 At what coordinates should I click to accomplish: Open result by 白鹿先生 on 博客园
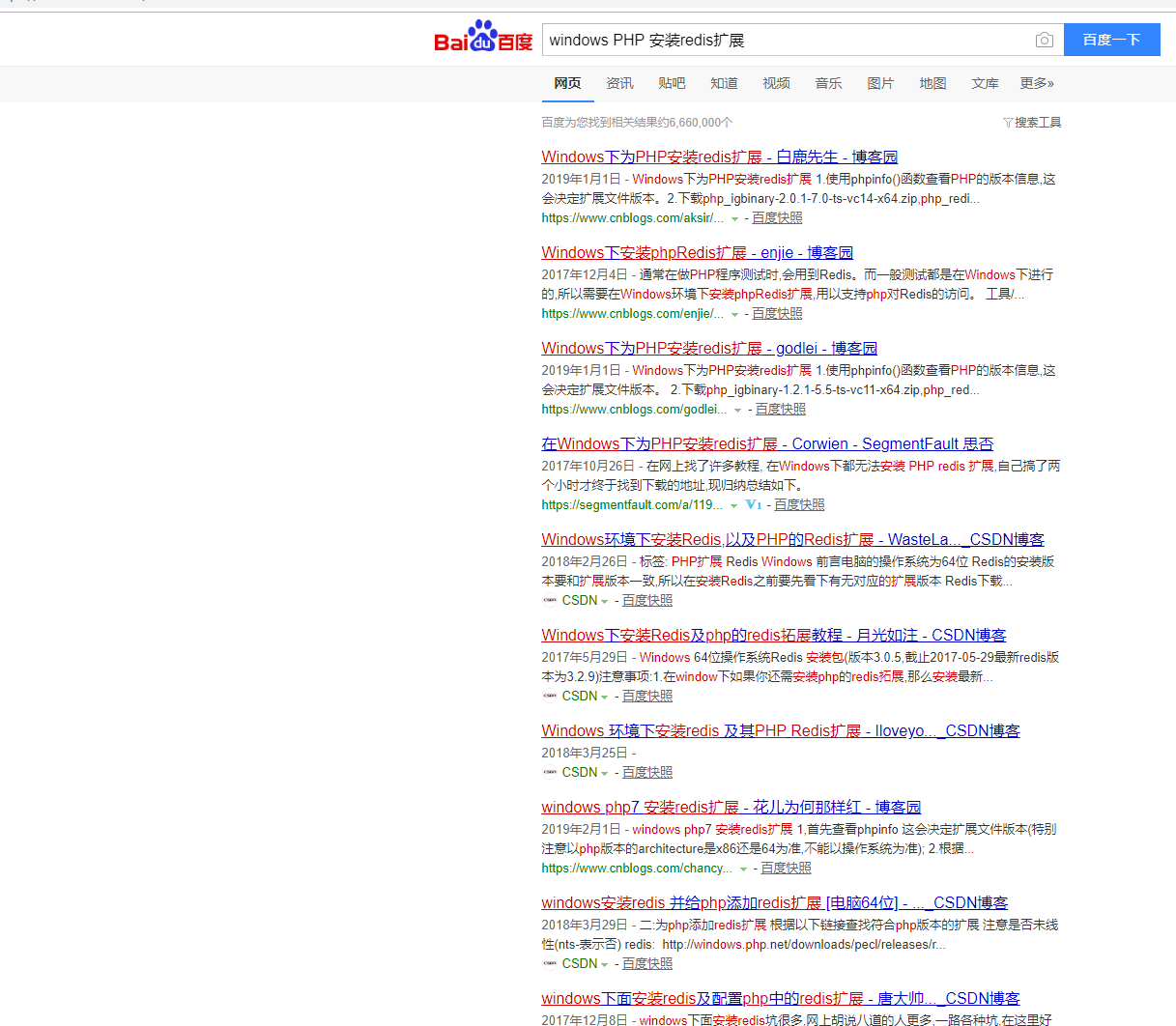coord(720,157)
